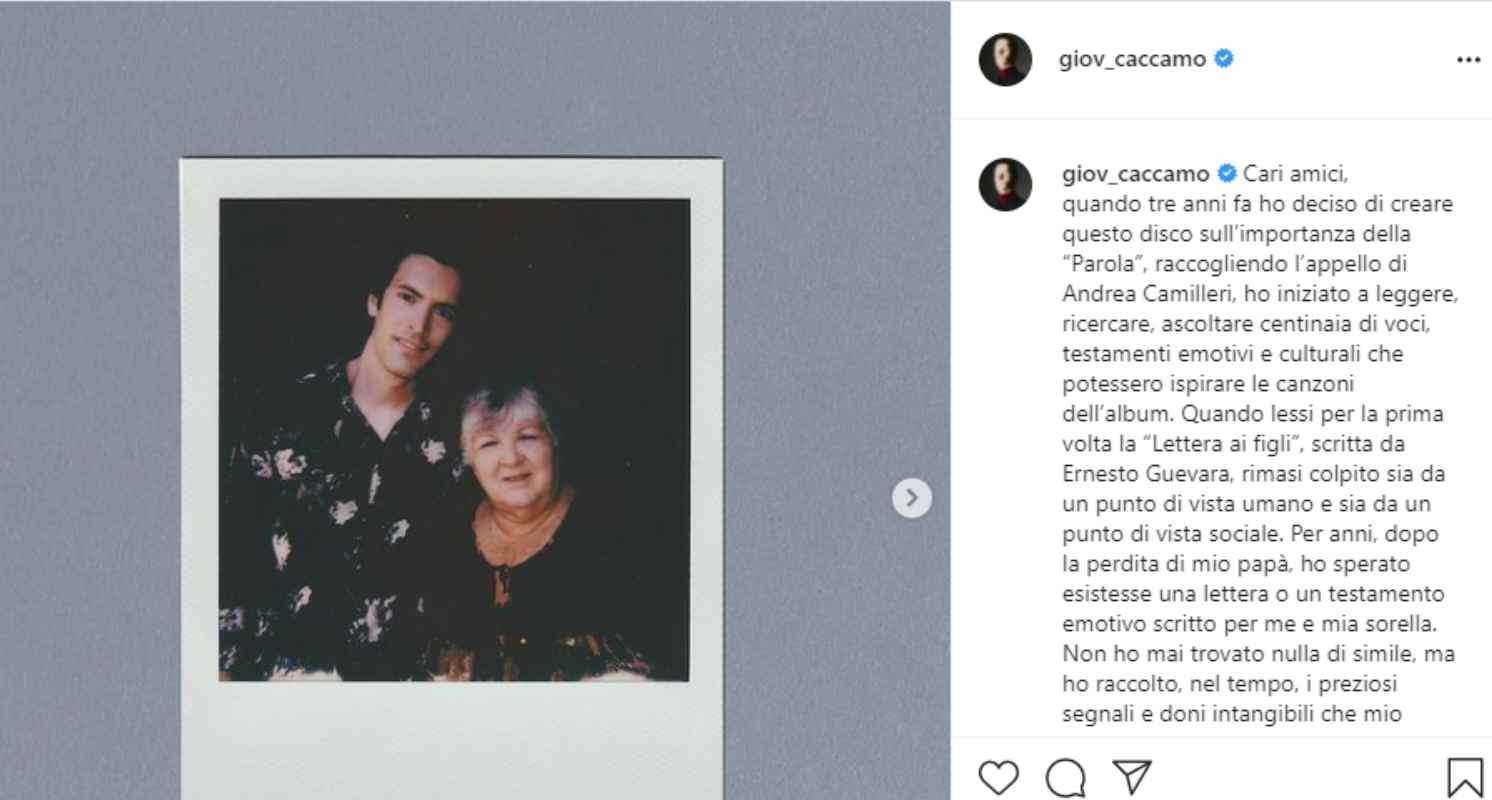This screenshot has width=1492, height=800.
Task: Save post using the bookmark icon
Action: [x=1464, y=777]
